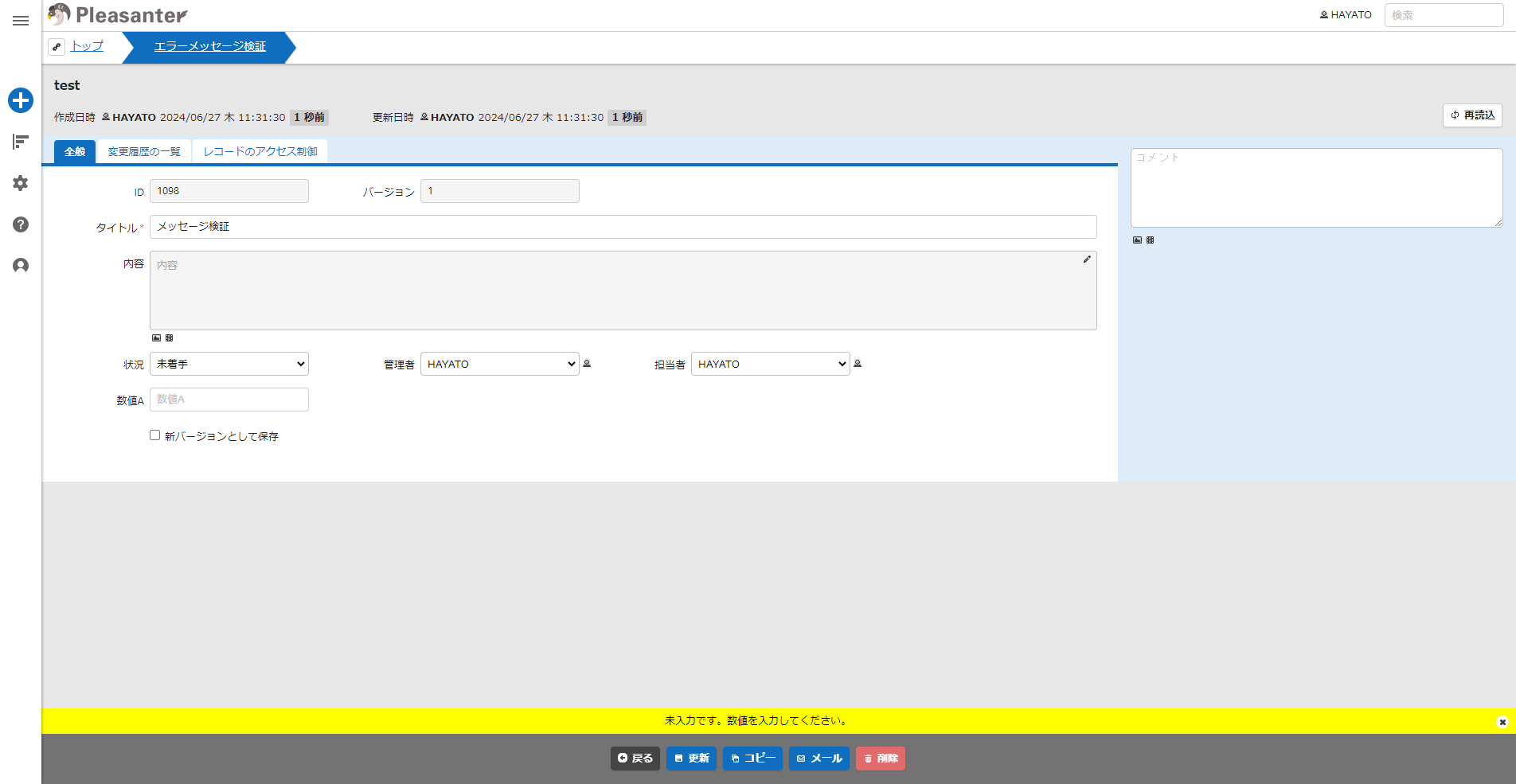Click the image insert icon below 内容

click(156, 338)
